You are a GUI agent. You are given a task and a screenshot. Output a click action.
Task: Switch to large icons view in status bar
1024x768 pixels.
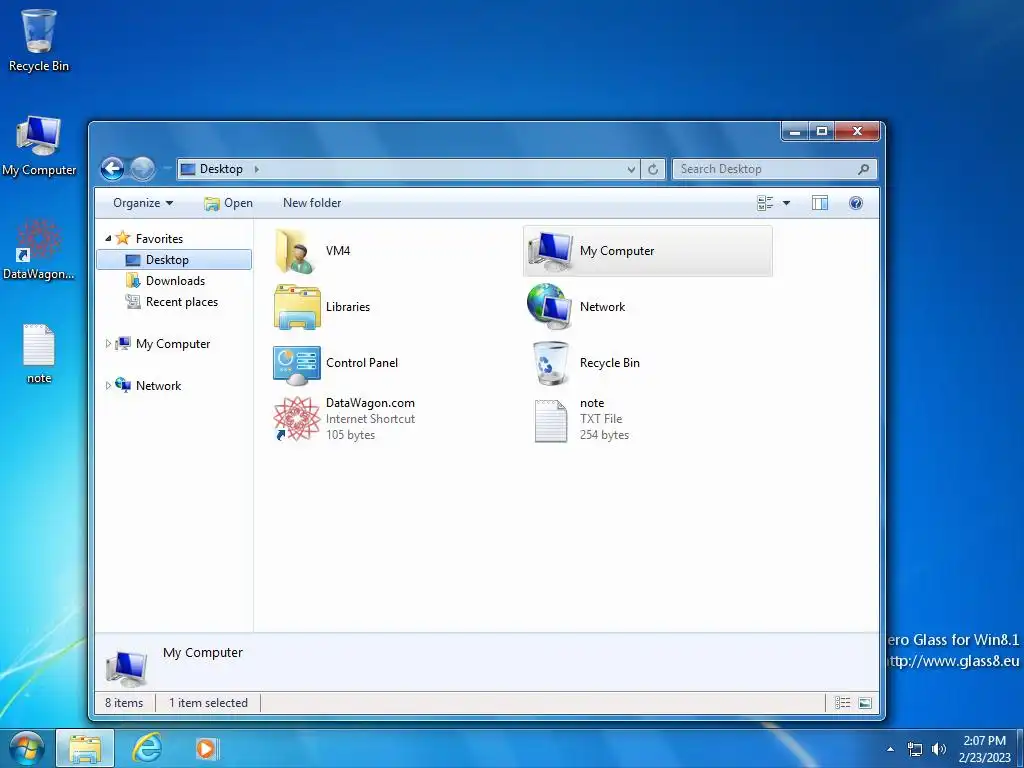(x=865, y=703)
